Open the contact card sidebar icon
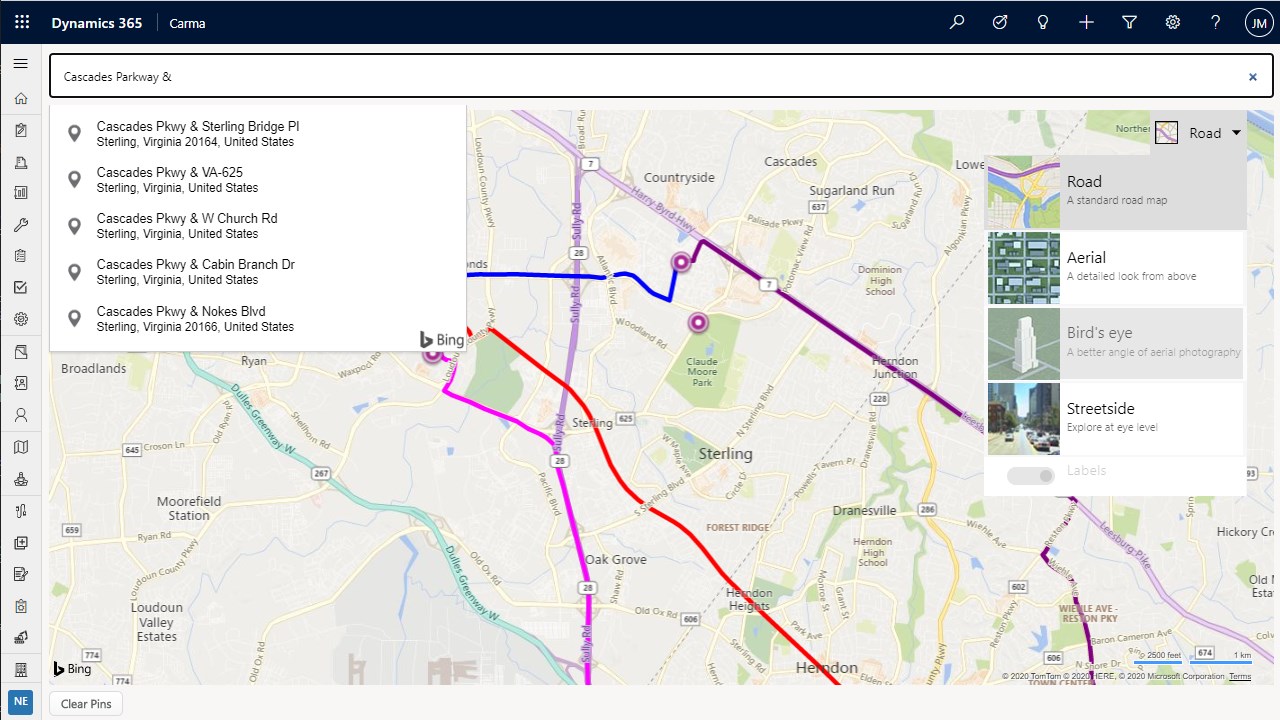Viewport: 1280px width, 720px height. coord(20,383)
